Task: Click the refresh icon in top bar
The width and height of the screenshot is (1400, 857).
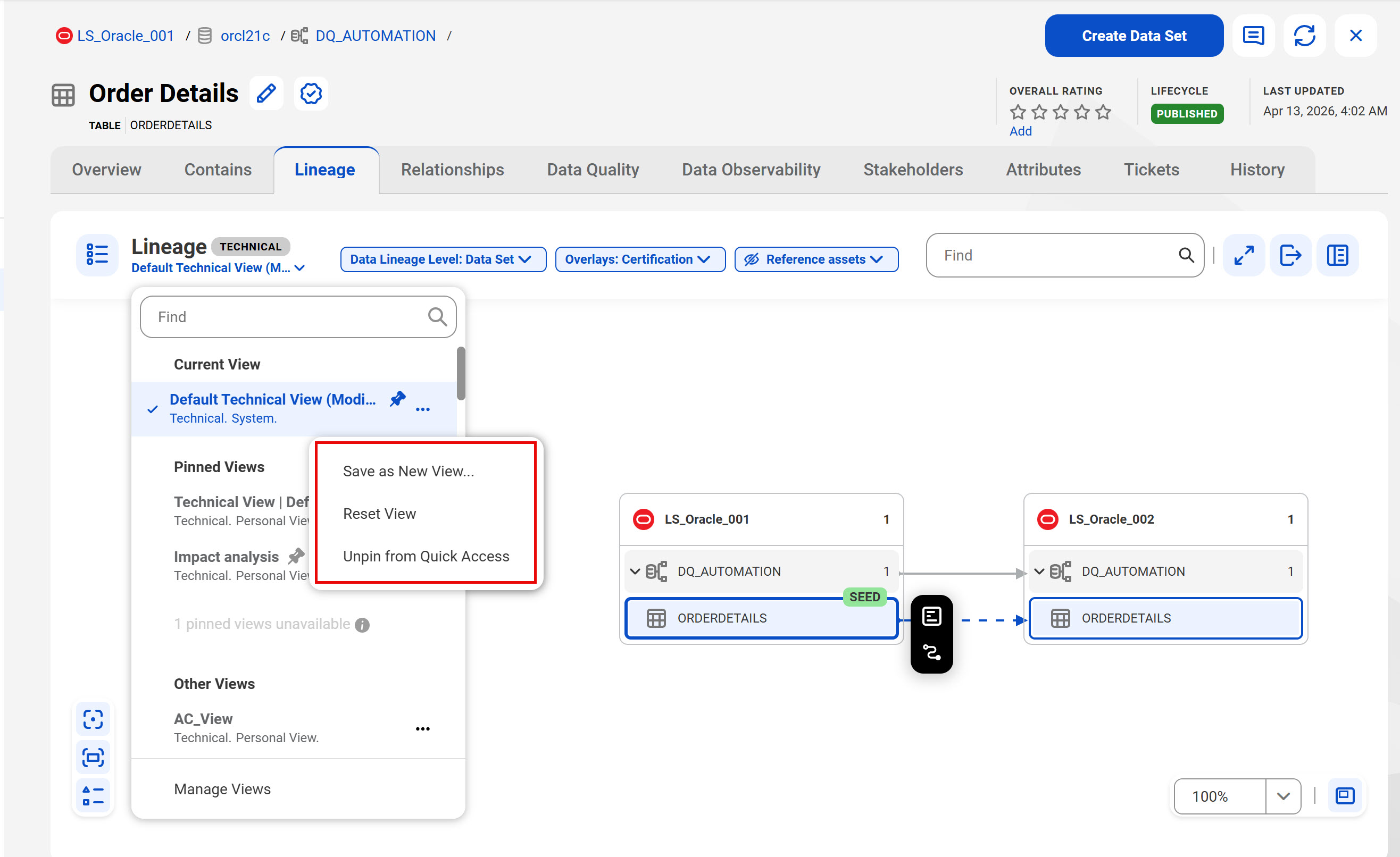Action: pyautogui.click(x=1304, y=36)
